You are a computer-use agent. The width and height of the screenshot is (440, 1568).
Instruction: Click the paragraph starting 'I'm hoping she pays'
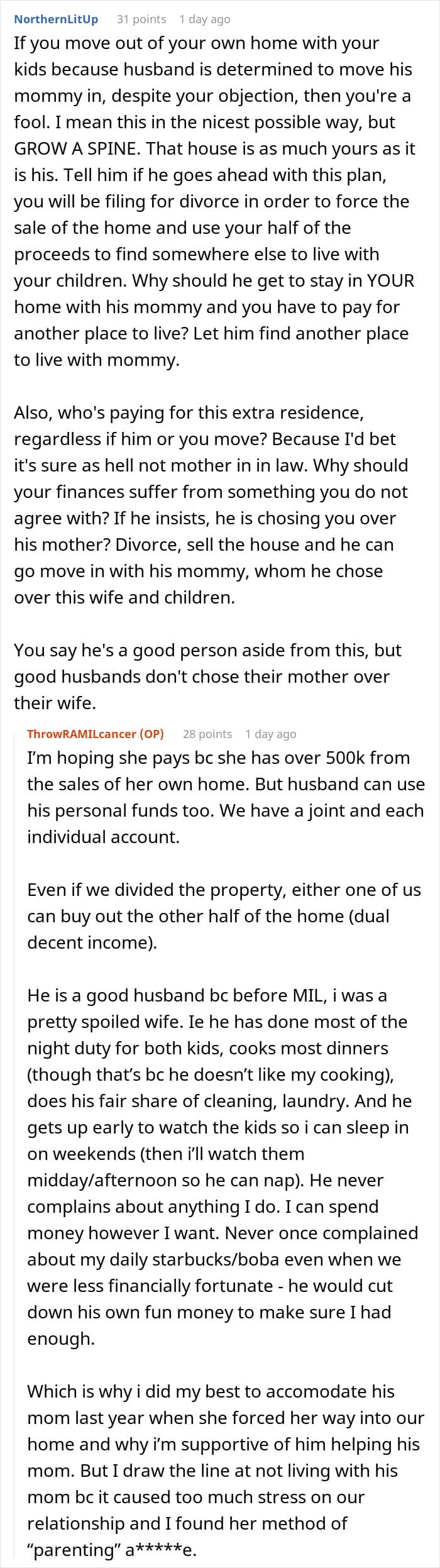[x=226, y=797]
